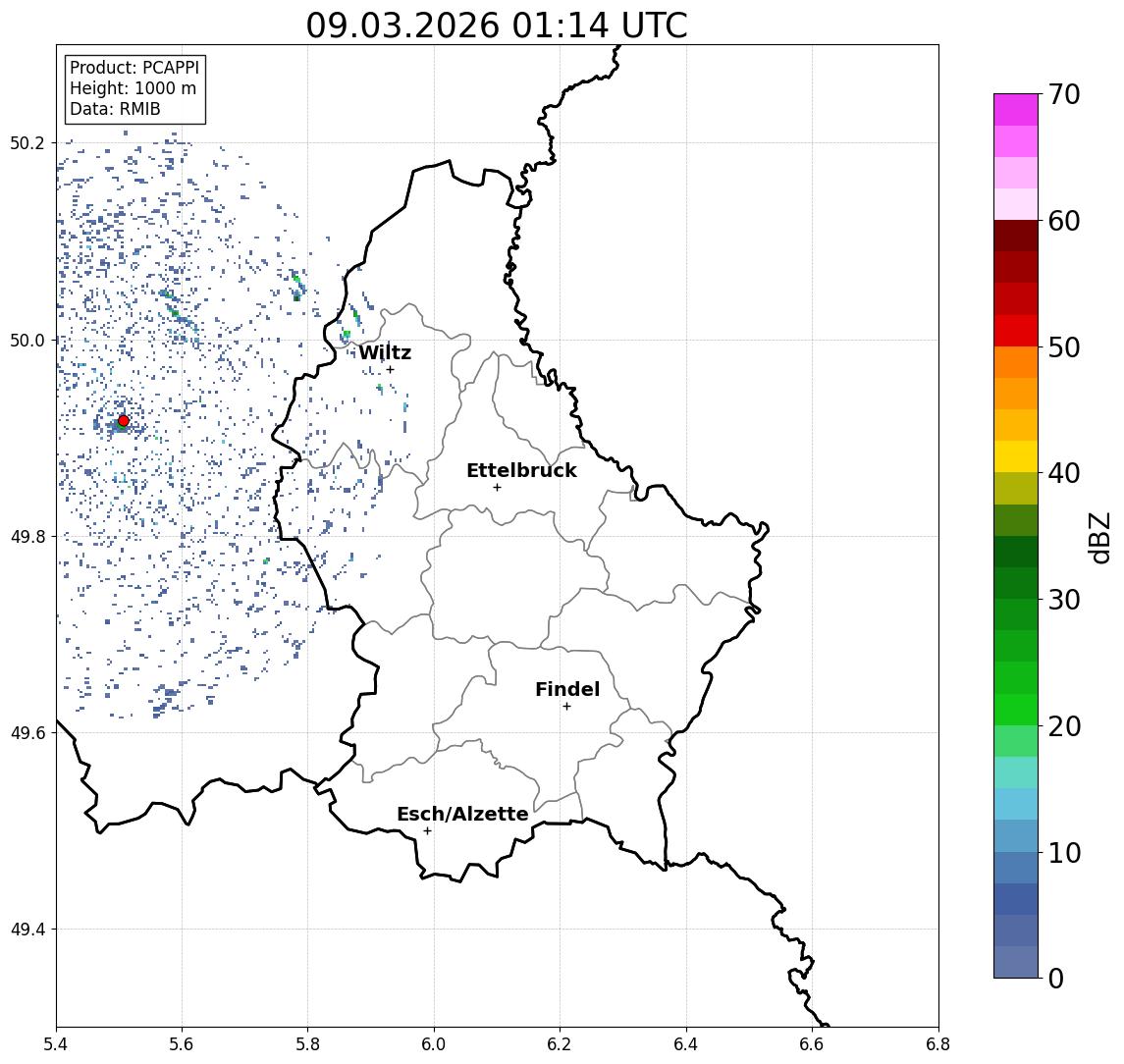The width and height of the screenshot is (1124, 1064).
Task: Click the plus marker below Esch/Alzette
Action: tap(427, 831)
